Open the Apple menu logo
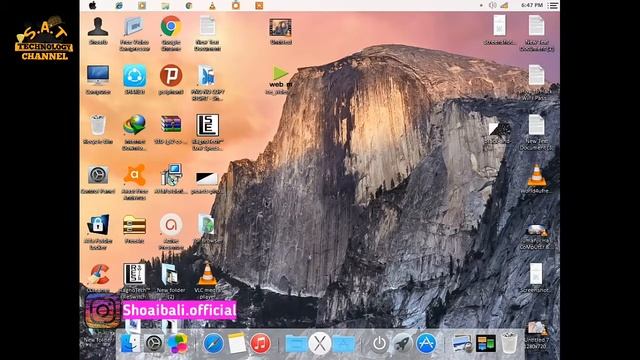The height and width of the screenshot is (360, 640). tap(93, 5)
